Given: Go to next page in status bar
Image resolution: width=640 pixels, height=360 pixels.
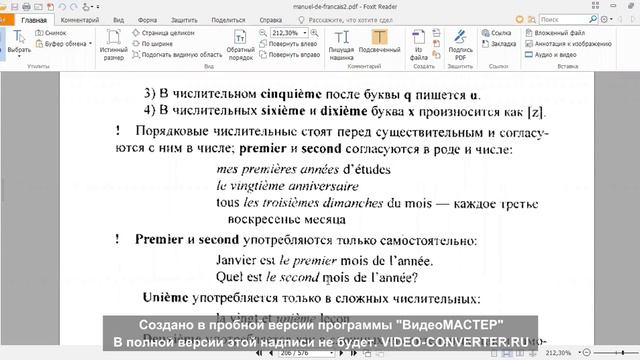Looking at the screenshot, I should tap(341, 353).
